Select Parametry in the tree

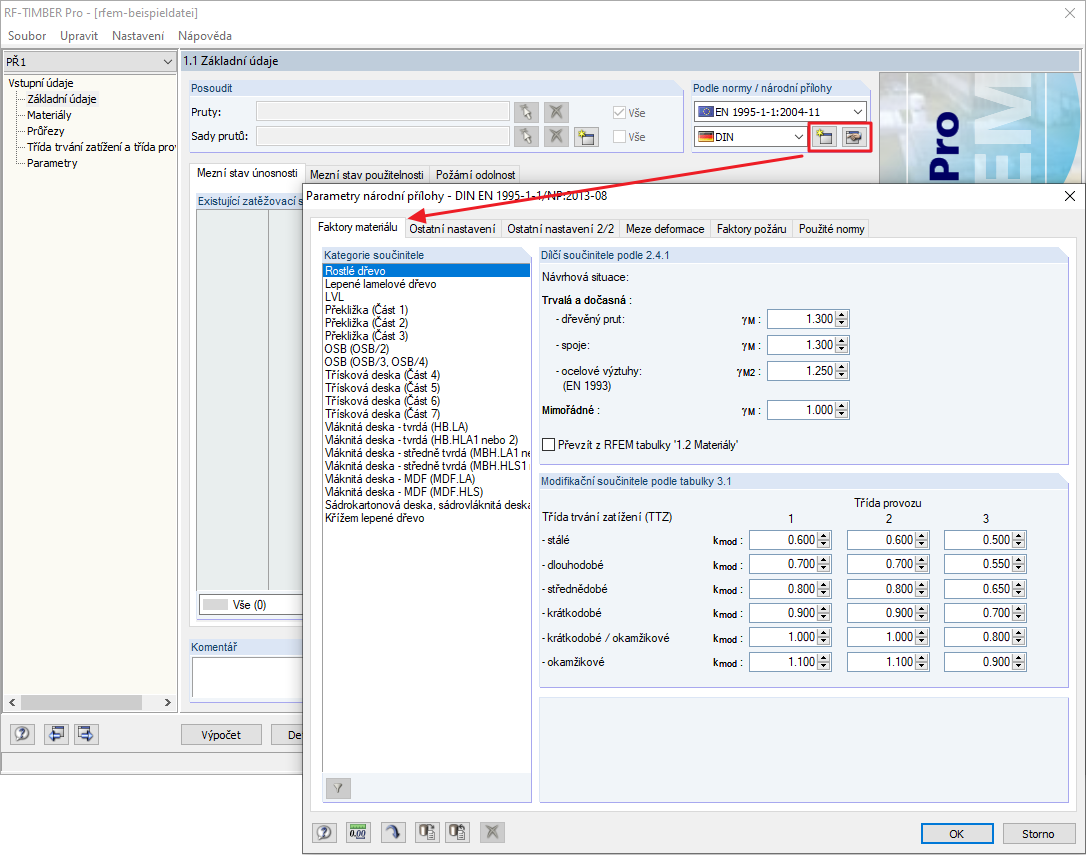coord(52,163)
